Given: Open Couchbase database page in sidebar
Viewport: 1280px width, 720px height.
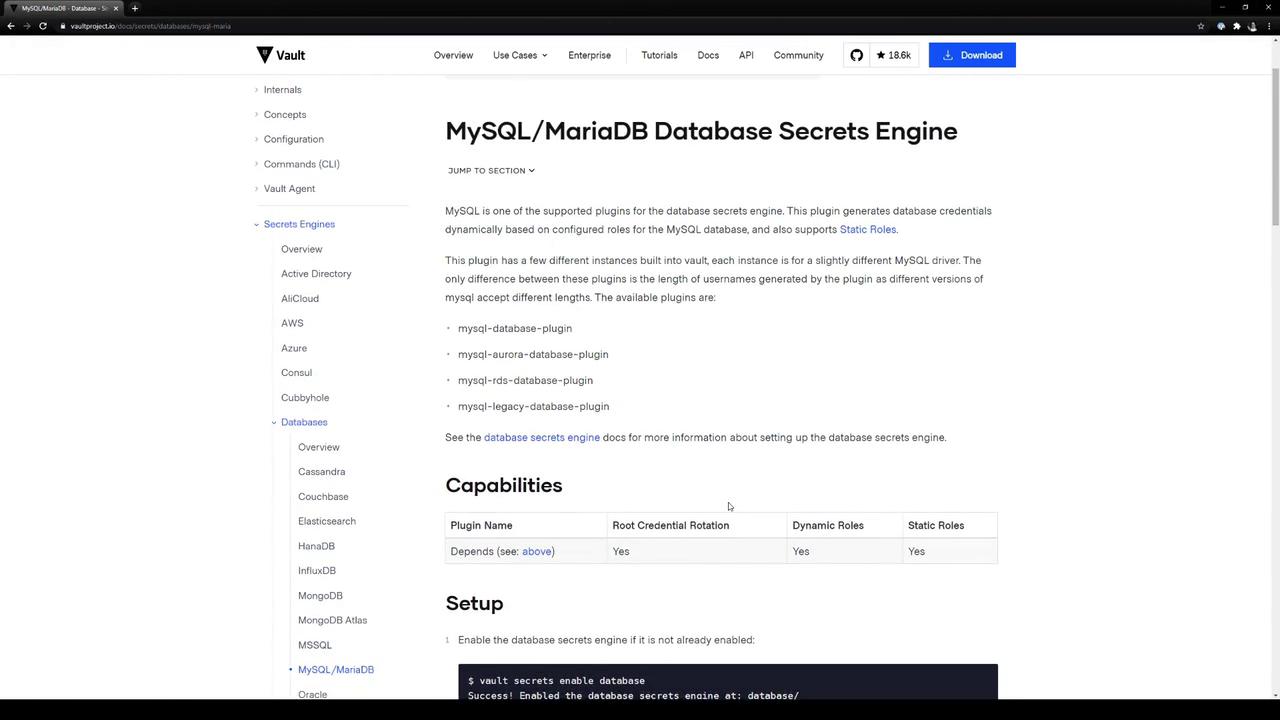Looking at the screenshot, I should (323, 497).
